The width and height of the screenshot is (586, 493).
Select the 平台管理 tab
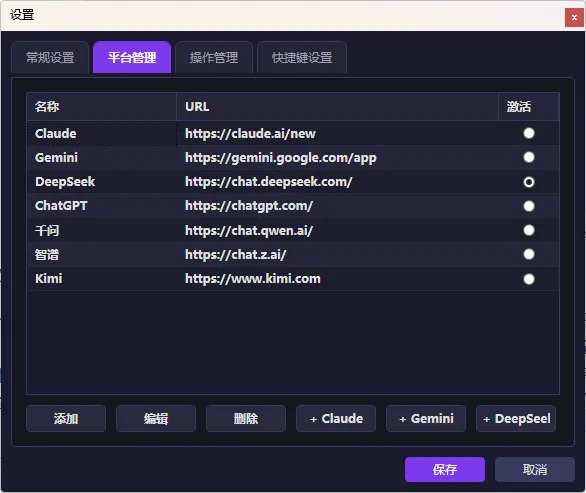(x=132, y=58)
